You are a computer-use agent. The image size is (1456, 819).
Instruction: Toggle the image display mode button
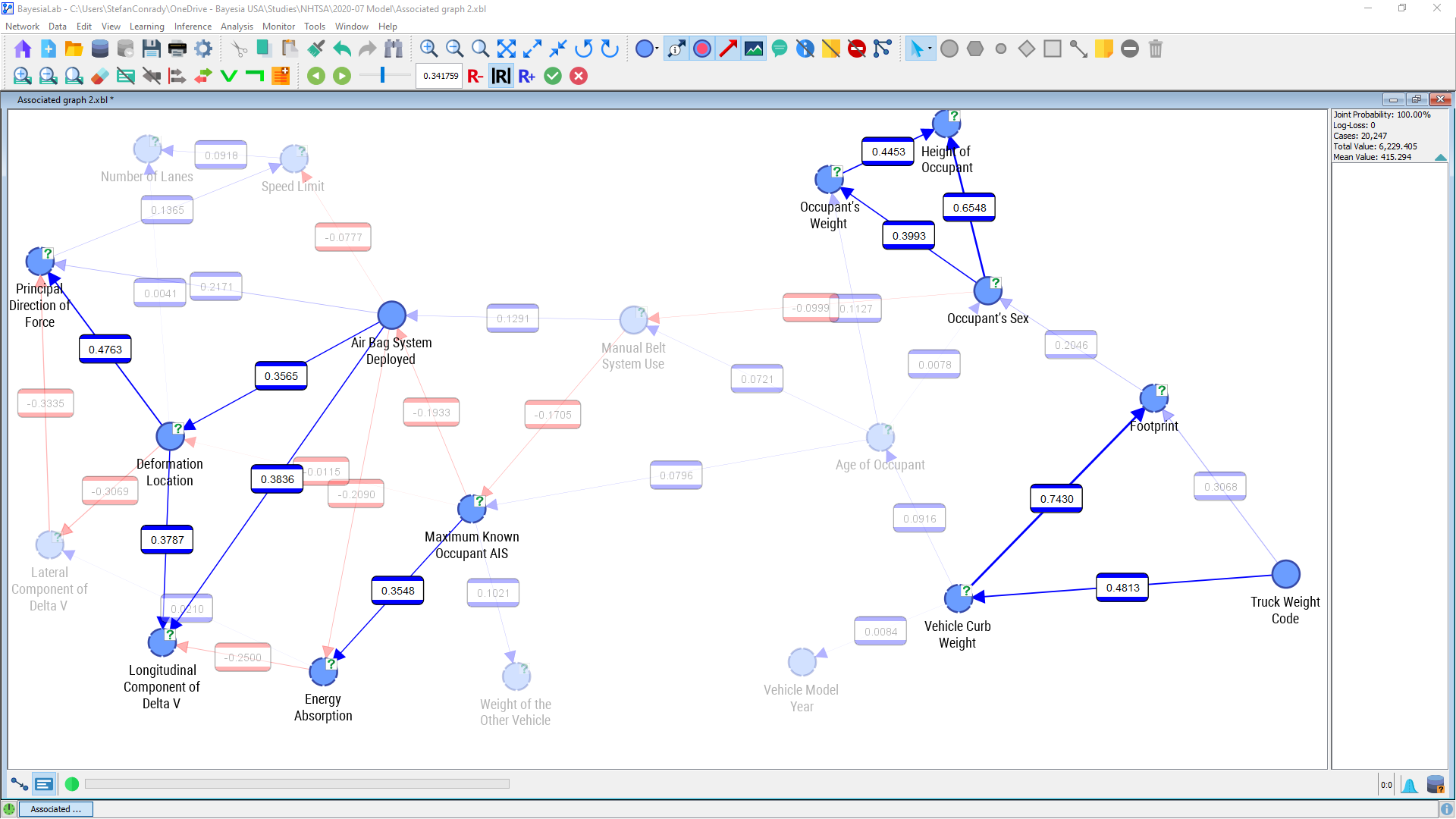pos(754,49)
